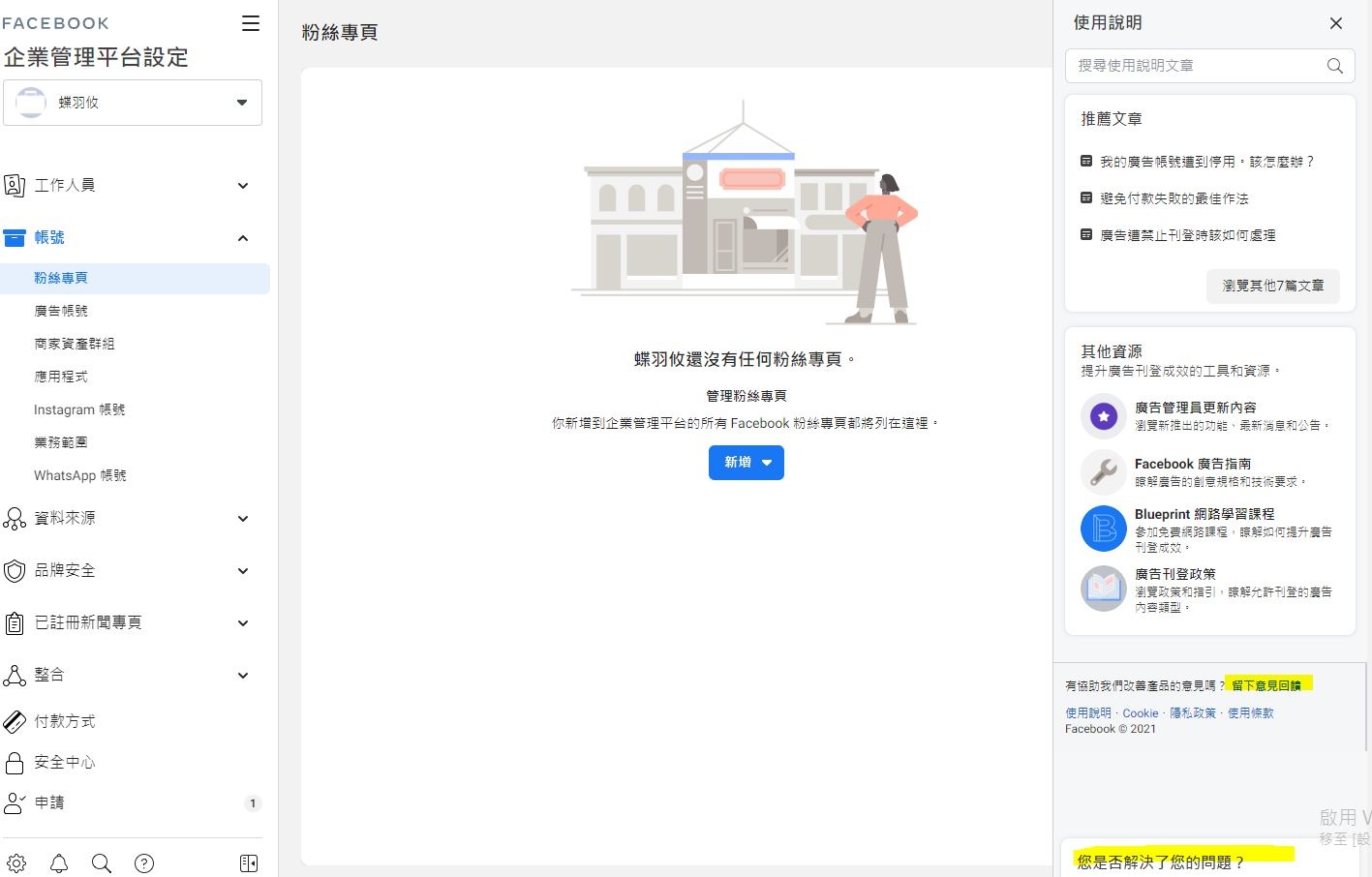
Task: Click the search icon in help search box
Action: click(x=1334, y=66)
